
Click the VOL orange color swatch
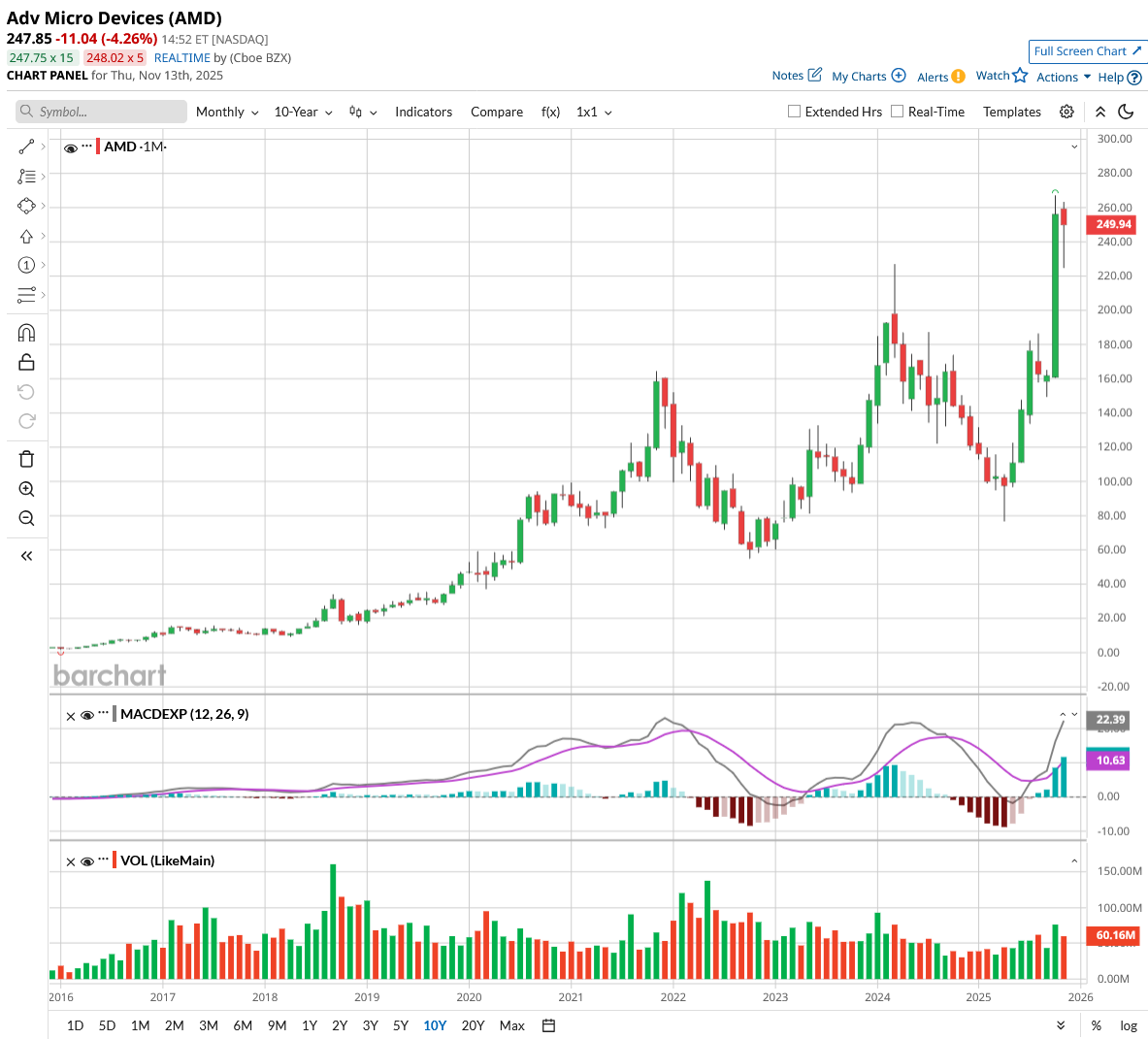coord(115,860)
